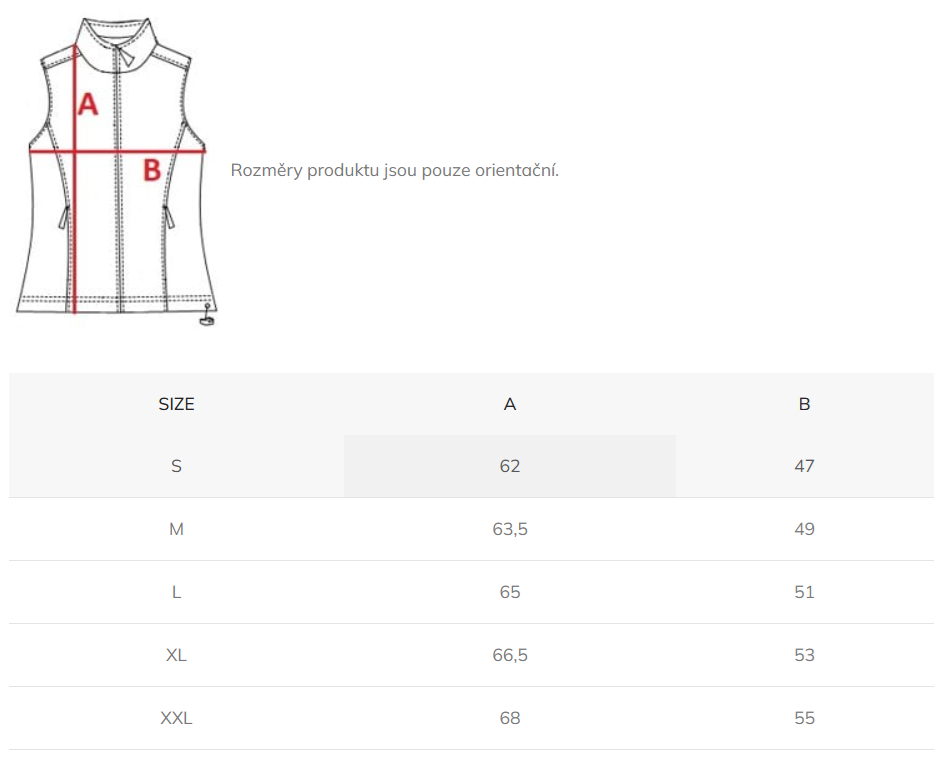Click the 51 width value for L

804,592
